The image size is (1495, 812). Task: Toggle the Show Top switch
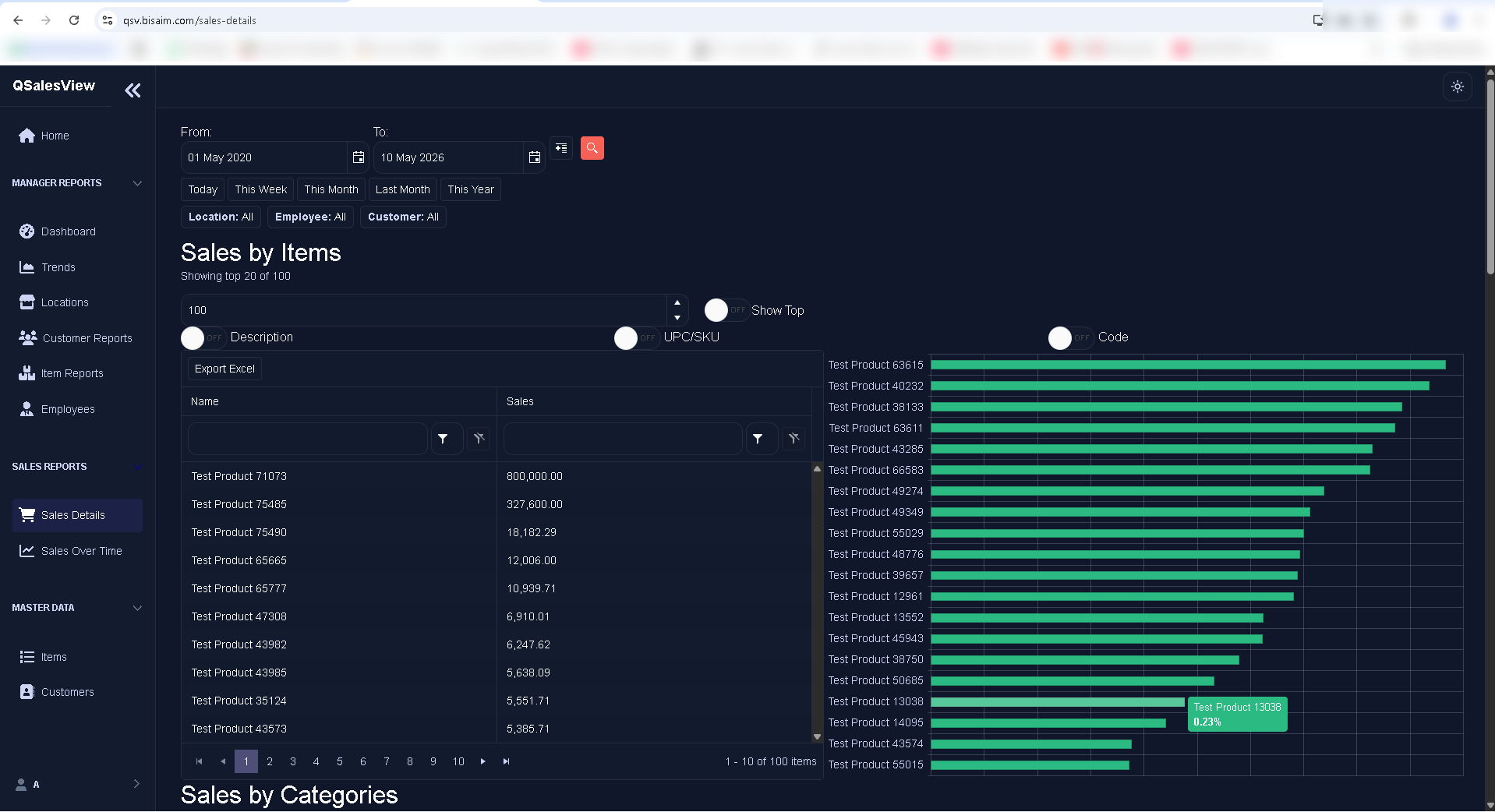(x=727, y=310)
